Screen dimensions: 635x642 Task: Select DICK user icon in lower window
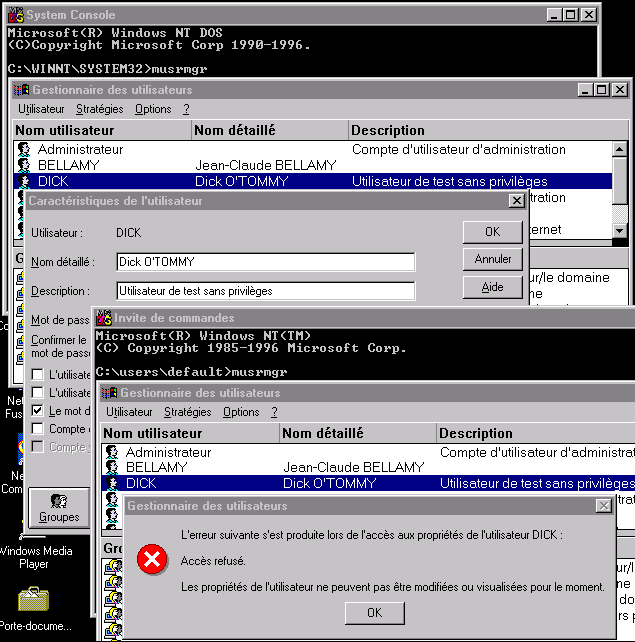click(x=112, y=483)
